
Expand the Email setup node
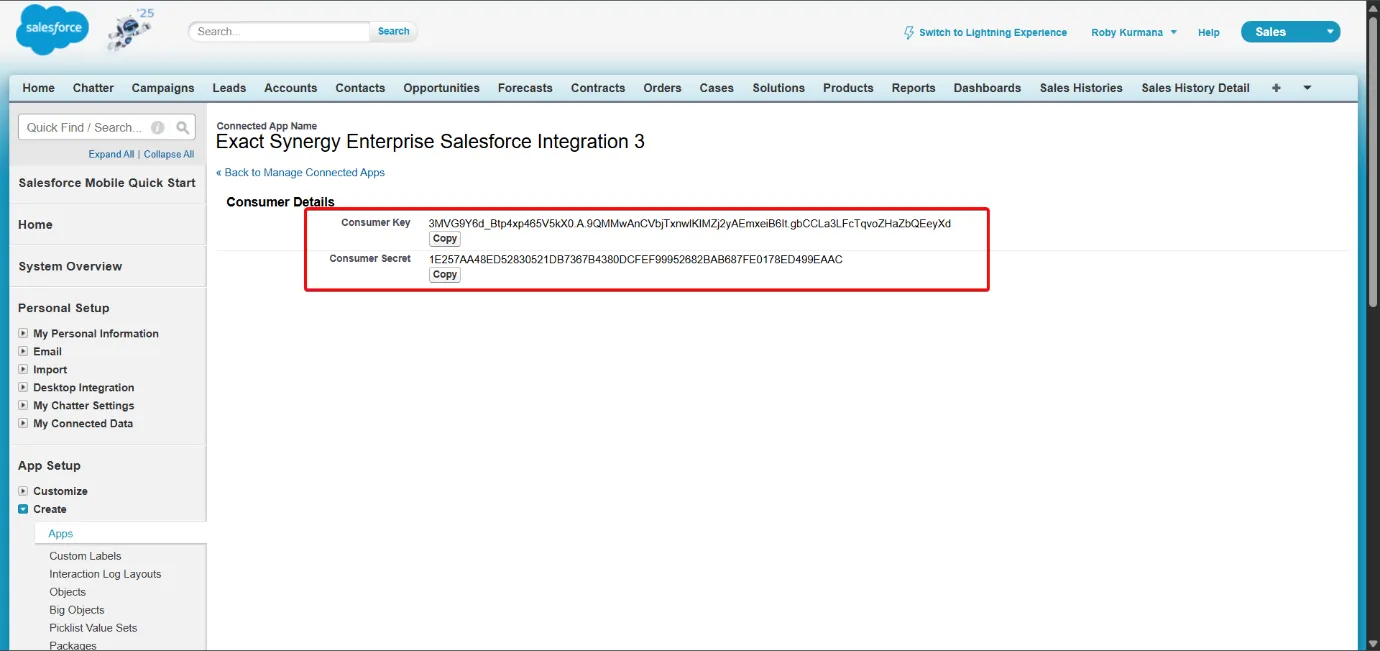pos(23,351)
